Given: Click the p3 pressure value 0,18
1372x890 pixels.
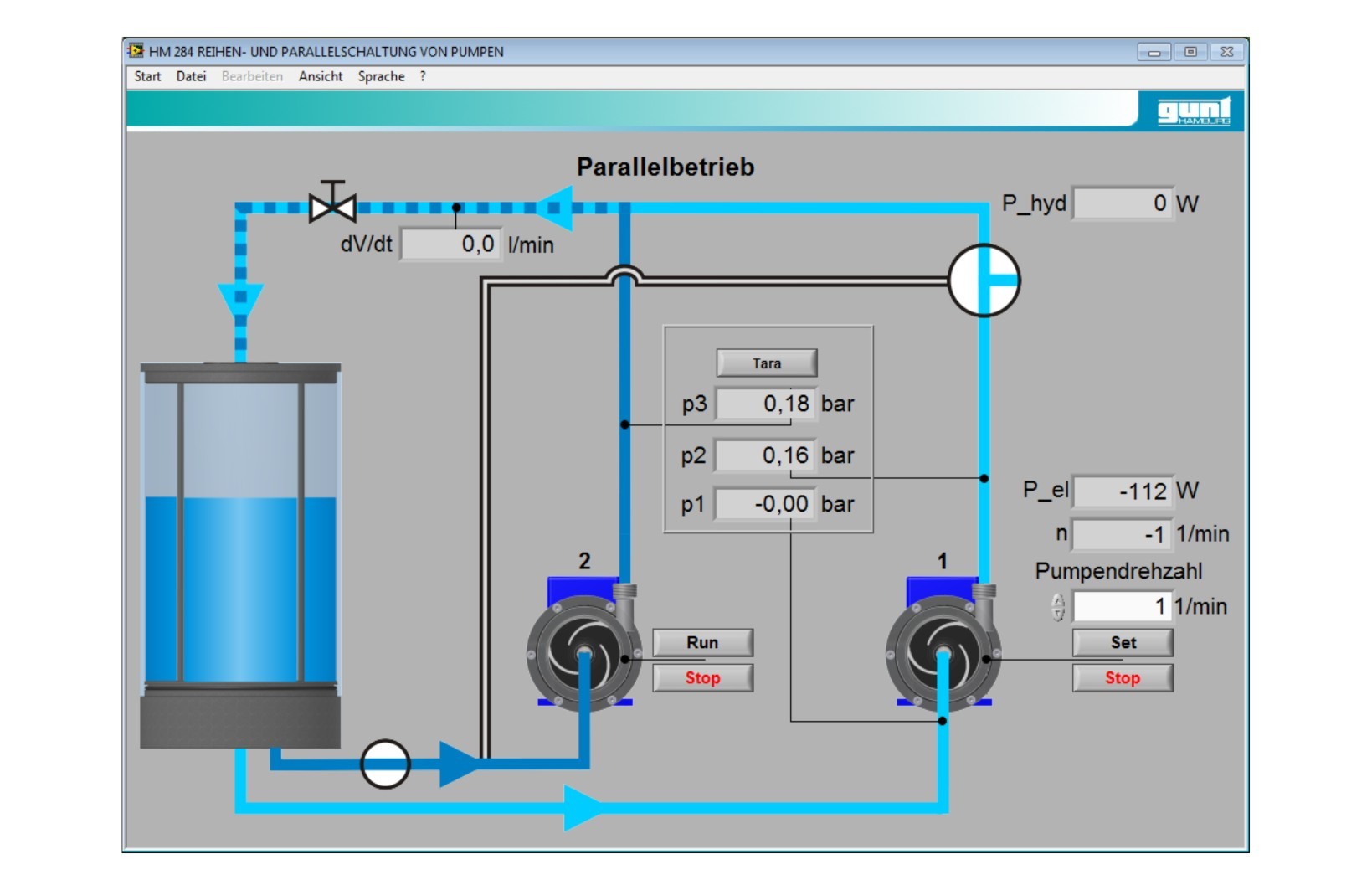Looking at the screenshot, I should 765,404.
